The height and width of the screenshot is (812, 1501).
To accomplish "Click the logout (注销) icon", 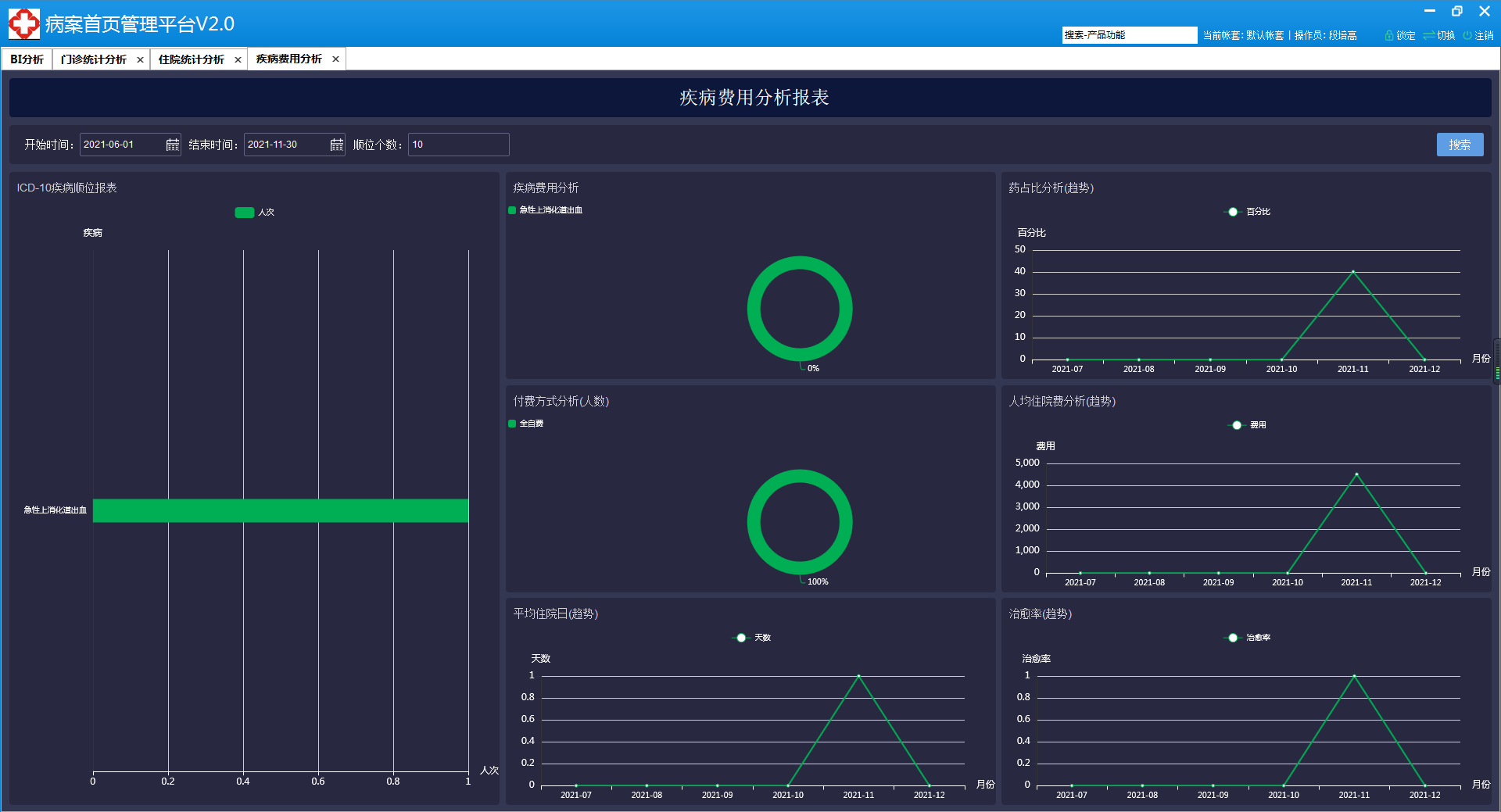I will (1467, 35).
